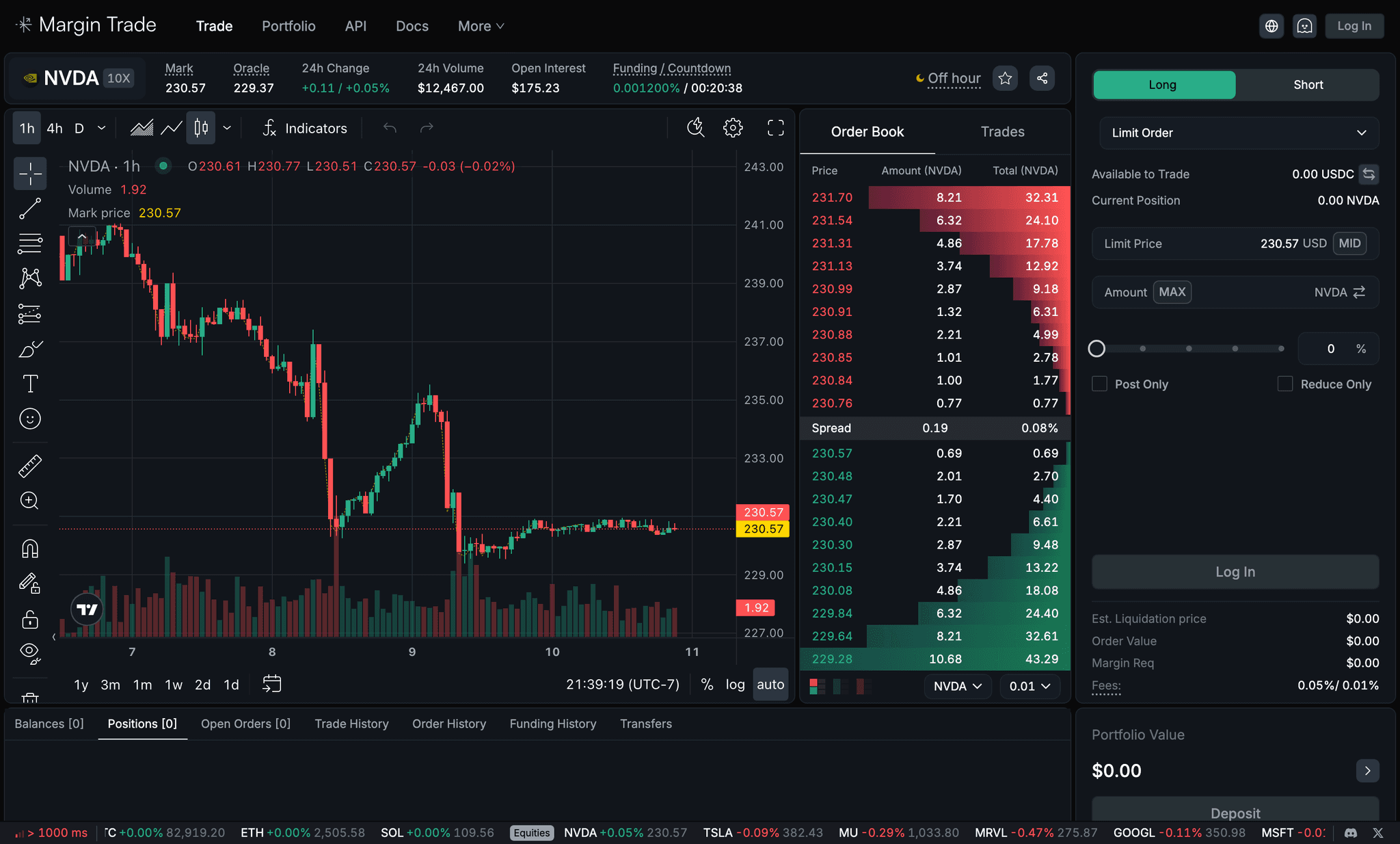Expand Portfolio Value arrow
Screen dimensions: 1400x844
pyautogui.click(x=1367, y=771)
